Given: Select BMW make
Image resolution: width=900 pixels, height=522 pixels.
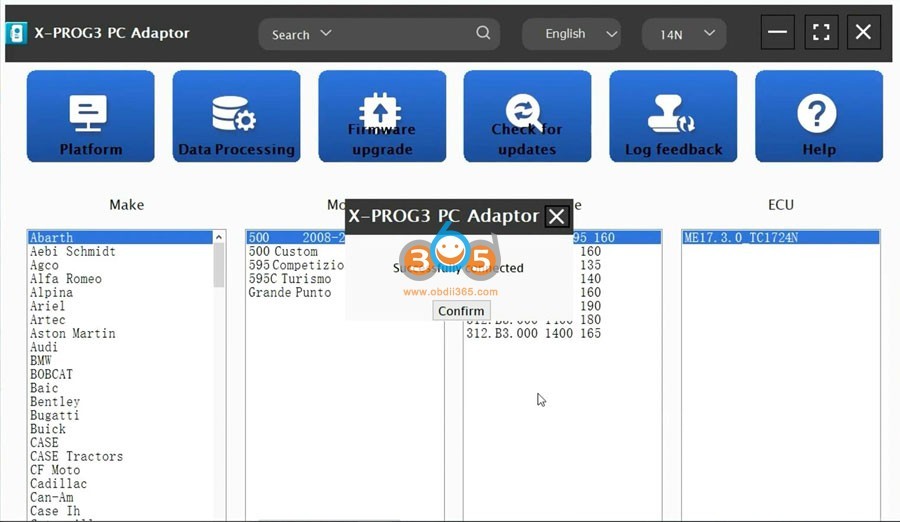Looking at the screenshot, I should 120,361.
